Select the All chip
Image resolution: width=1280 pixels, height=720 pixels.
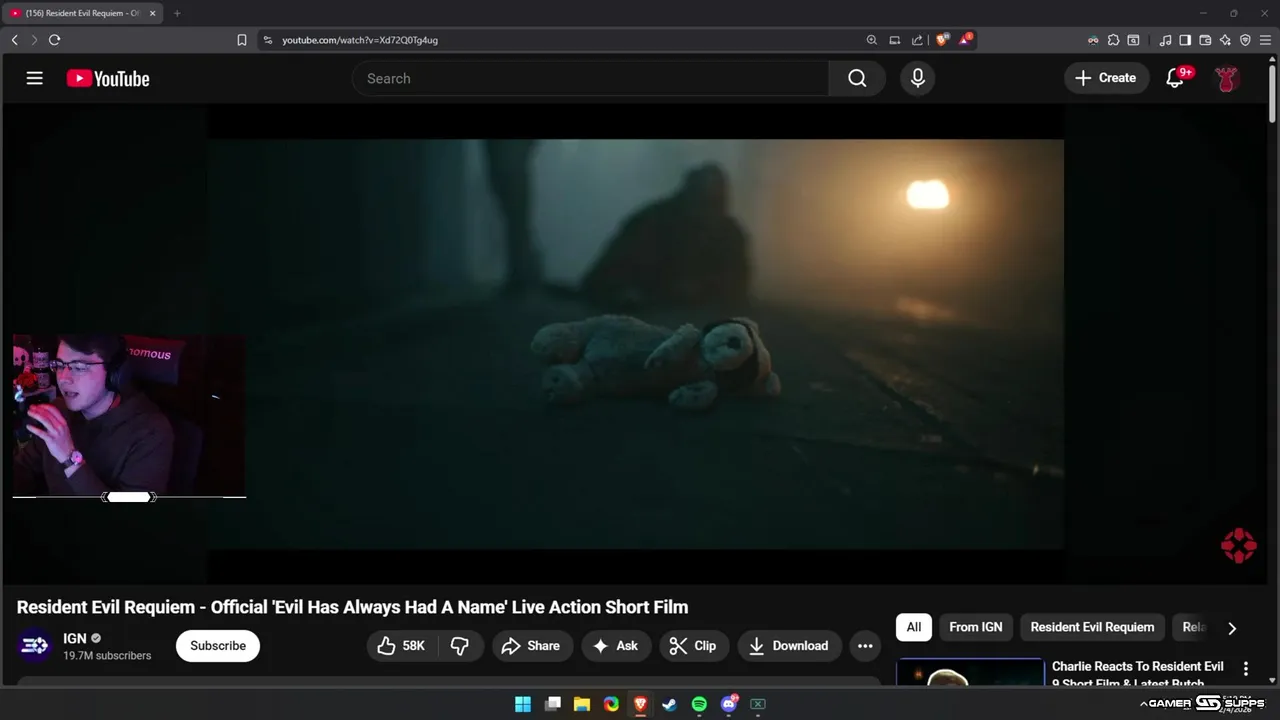[914, 627]
